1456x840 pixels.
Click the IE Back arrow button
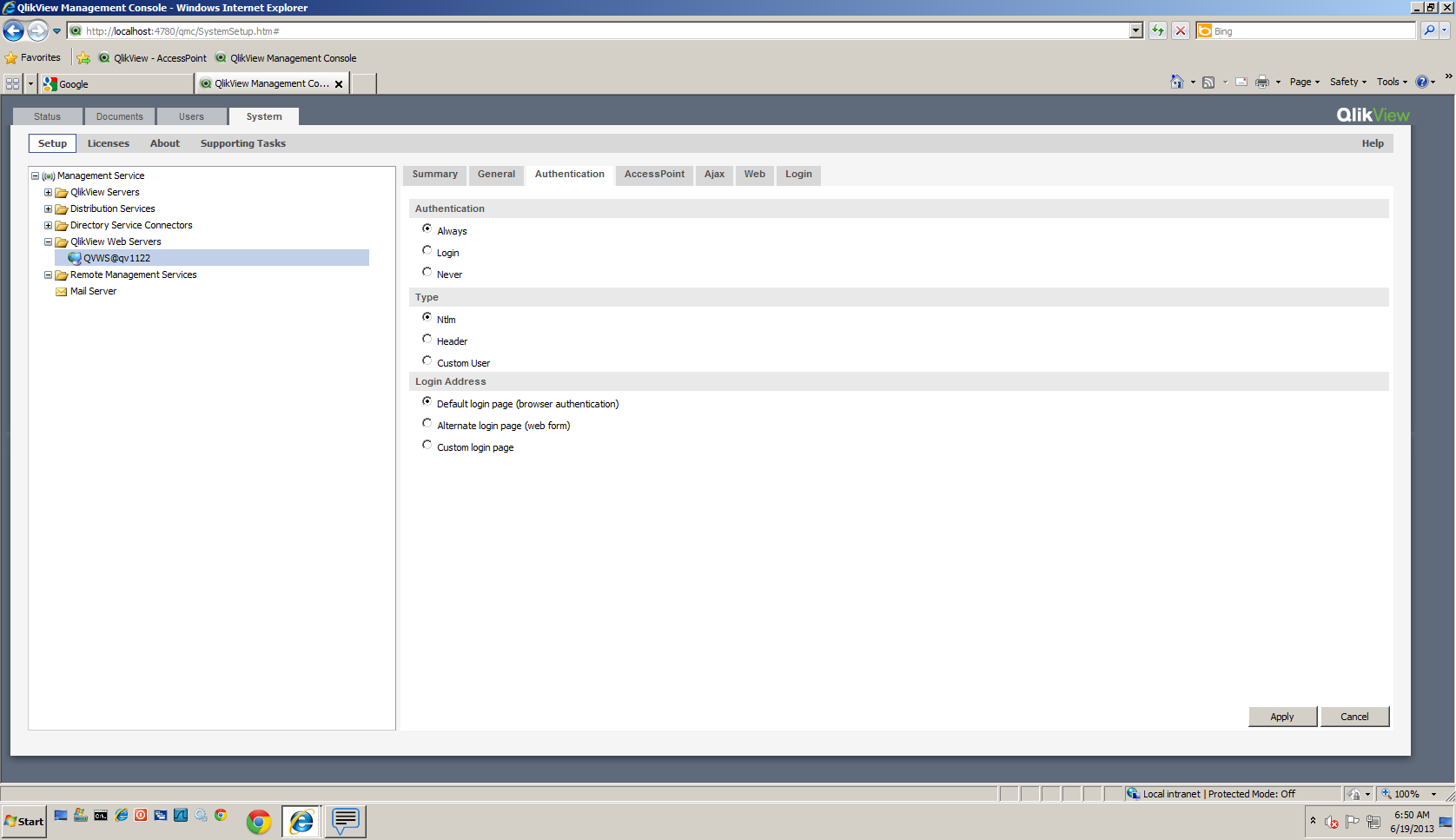click(13, 31)
